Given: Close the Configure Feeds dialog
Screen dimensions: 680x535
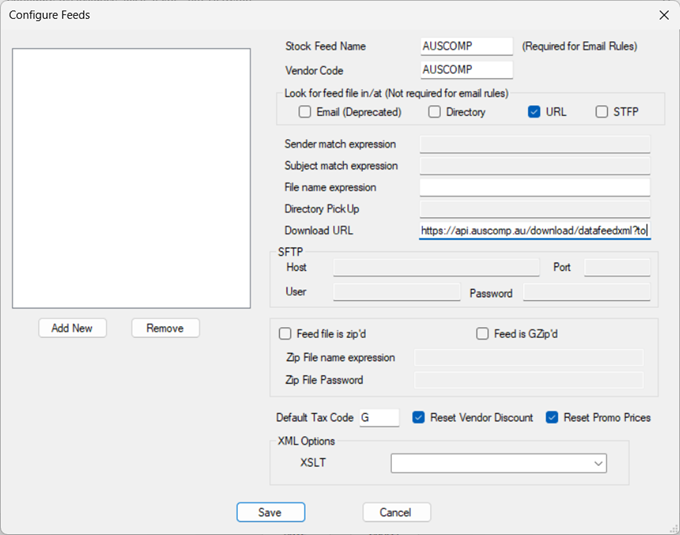Looking at the screenshot, I should 664,15.
